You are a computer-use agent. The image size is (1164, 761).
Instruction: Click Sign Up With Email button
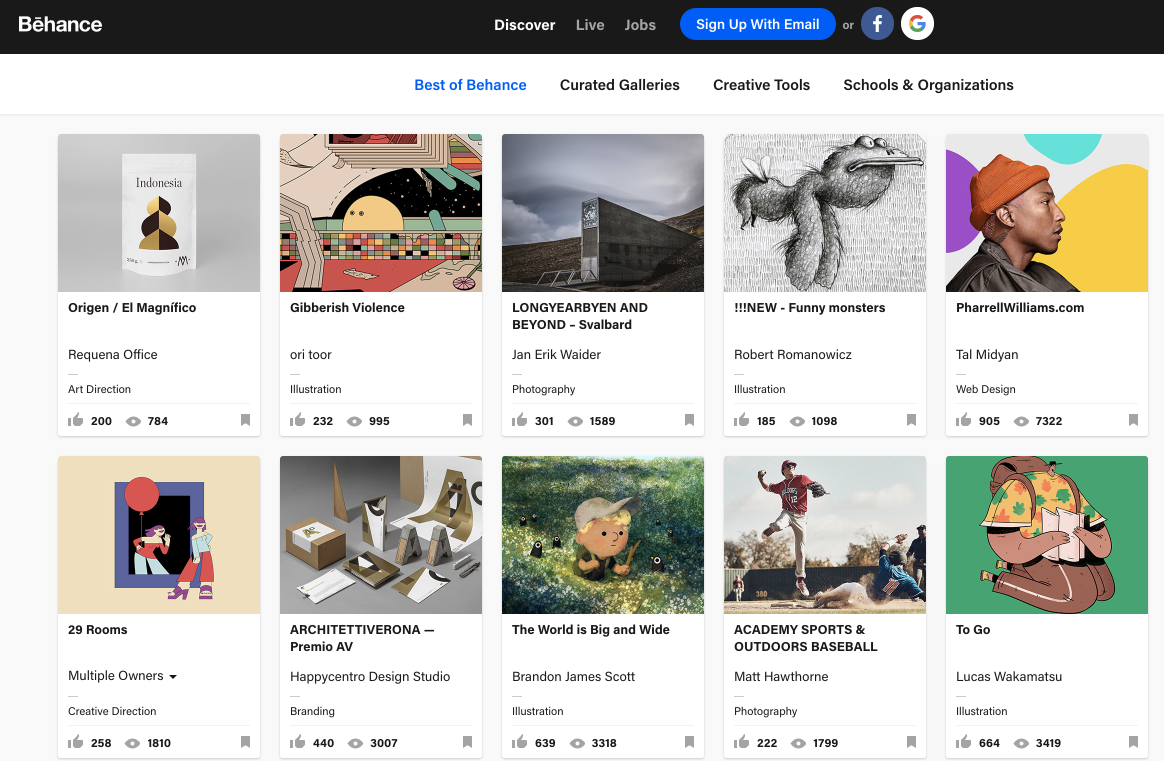[x=758, y=24]
